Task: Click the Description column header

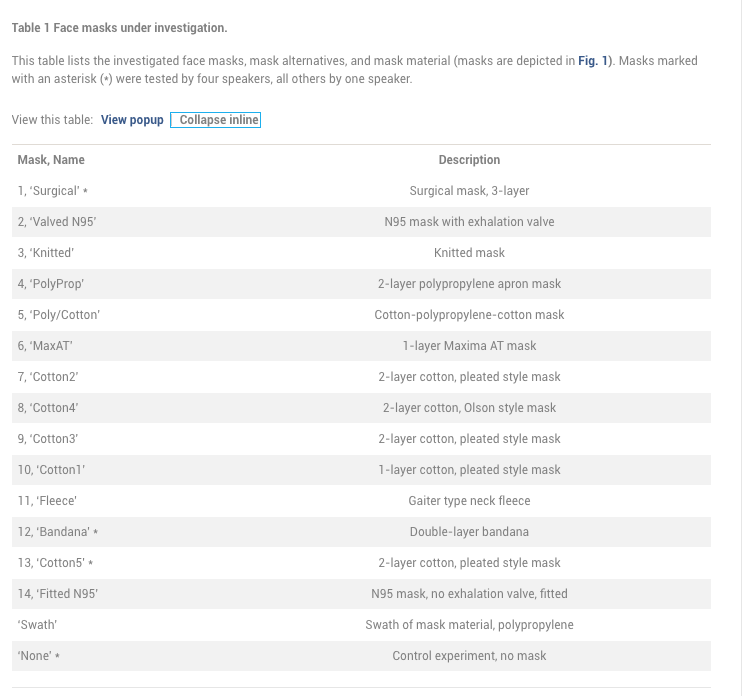Action: 469,160
